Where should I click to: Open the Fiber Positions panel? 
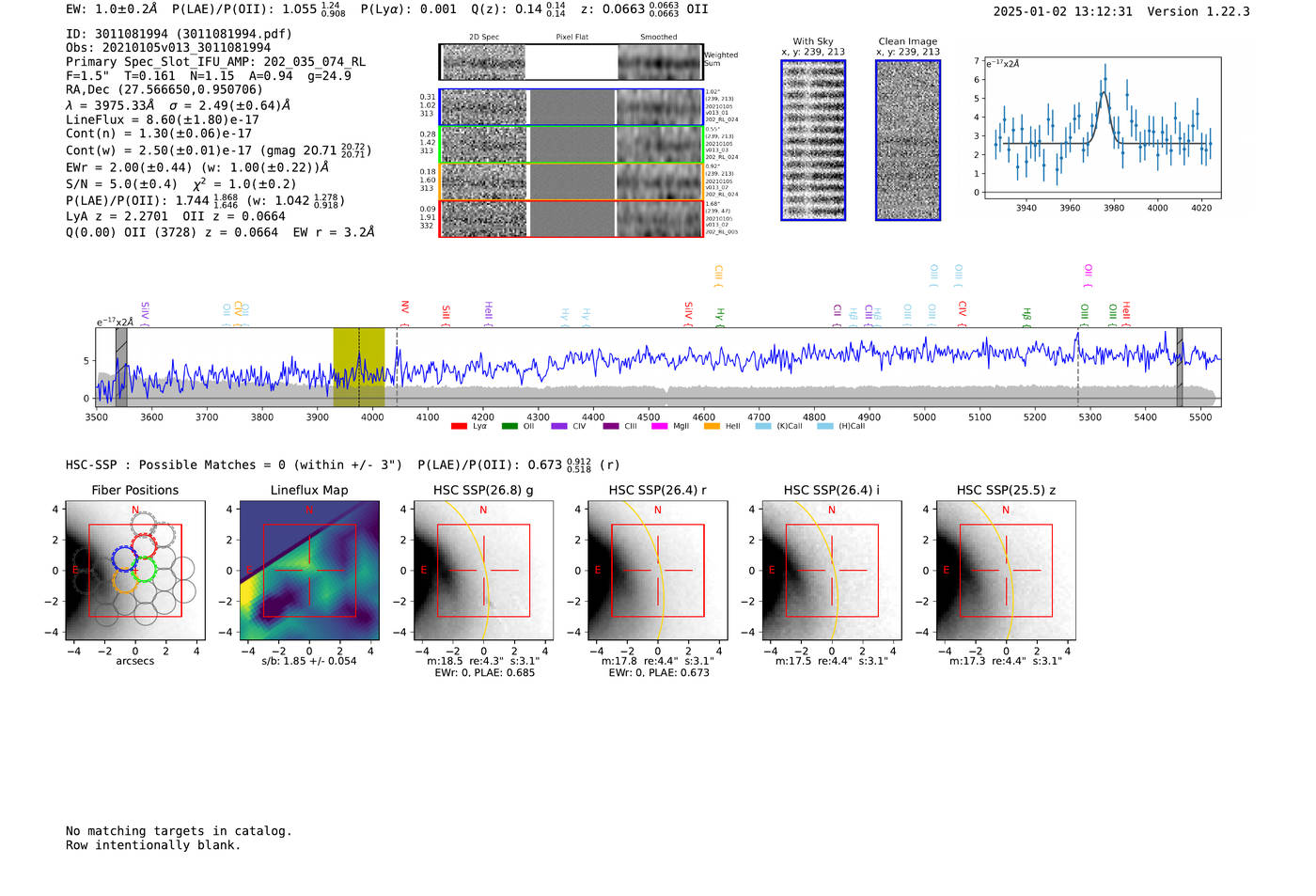pos(135,570)
